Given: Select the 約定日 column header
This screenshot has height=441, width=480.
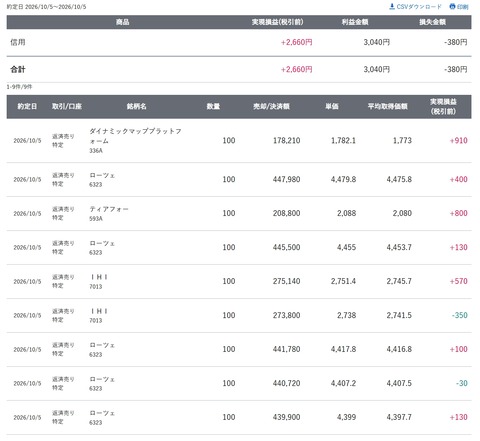Looking at the screenshot, I should pos(27,106).
